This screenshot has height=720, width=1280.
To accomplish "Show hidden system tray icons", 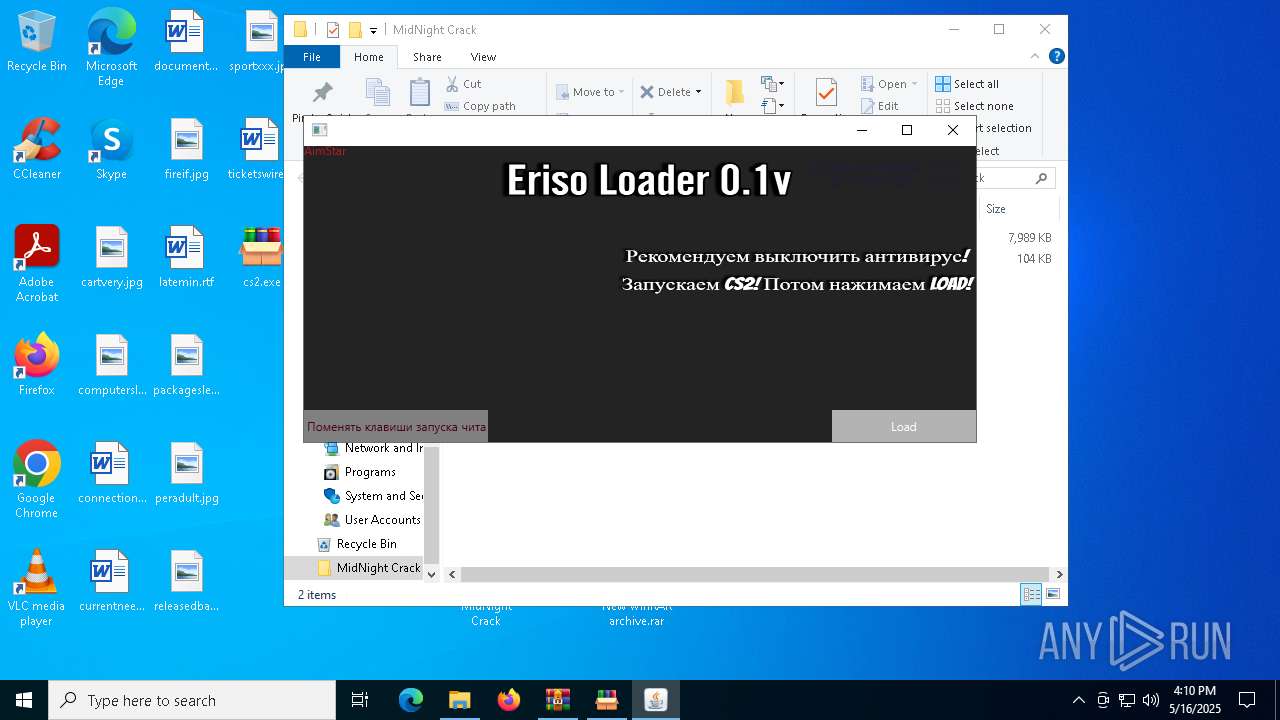I will coord(1078,700).
